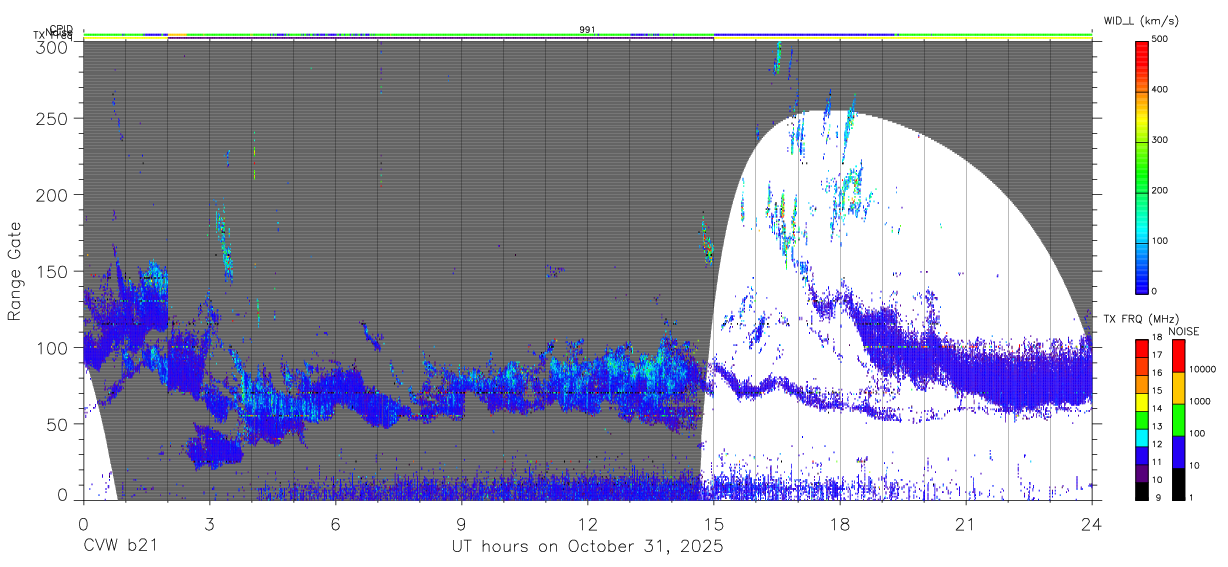The height and width of the screenshot is (567, 1228).
Task: Click the 'CVW b21' radar beam label
Action: pyautogui.click(x=120, y=546)
